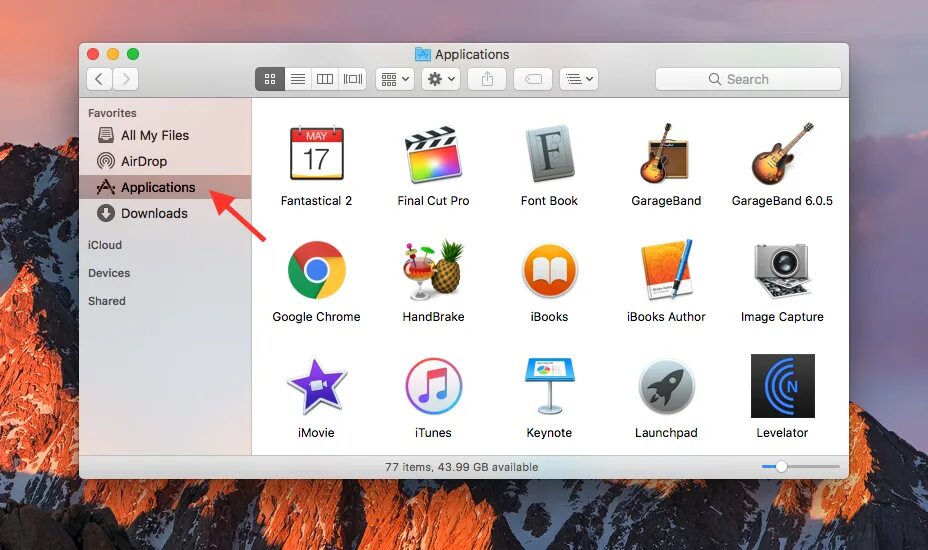Click the Applications folder icon in title bar
The image size is (928, 550).
(x=423, y=54)
